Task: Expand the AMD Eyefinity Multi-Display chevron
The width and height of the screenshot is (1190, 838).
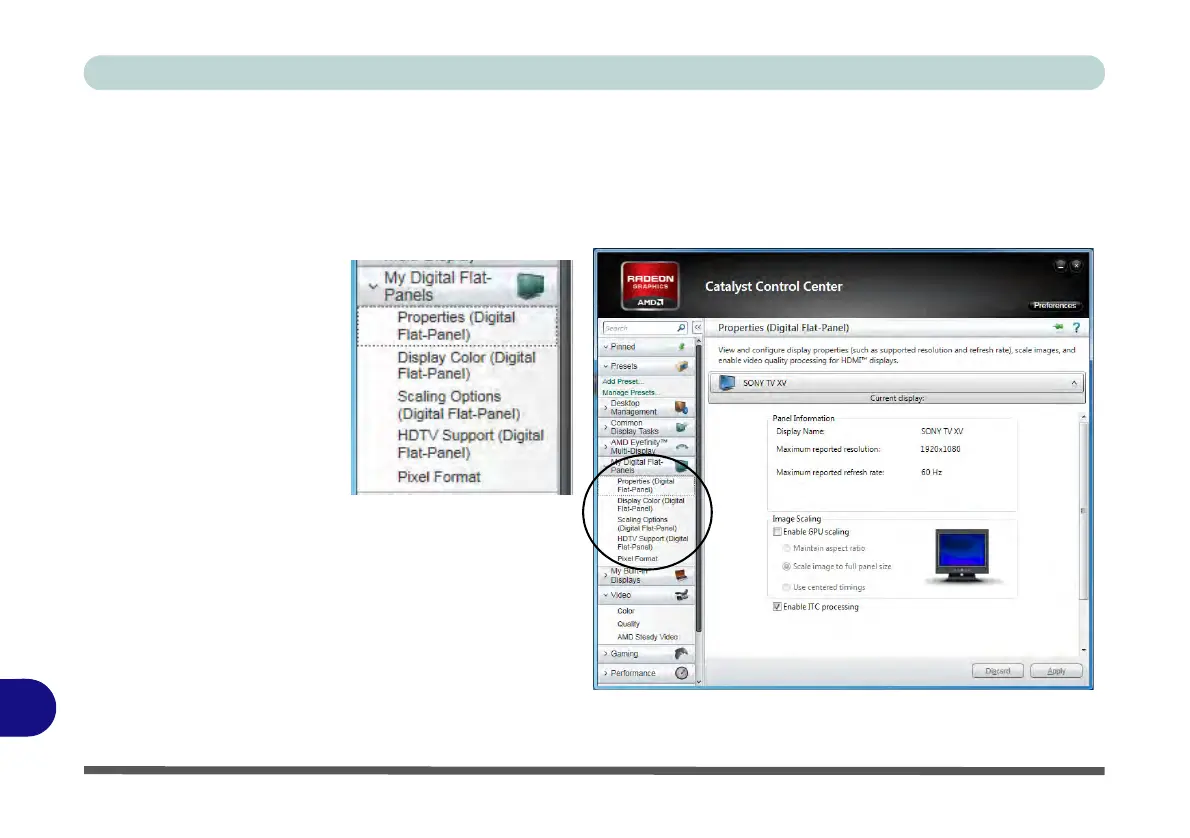Action: click(x=606, y=447)
